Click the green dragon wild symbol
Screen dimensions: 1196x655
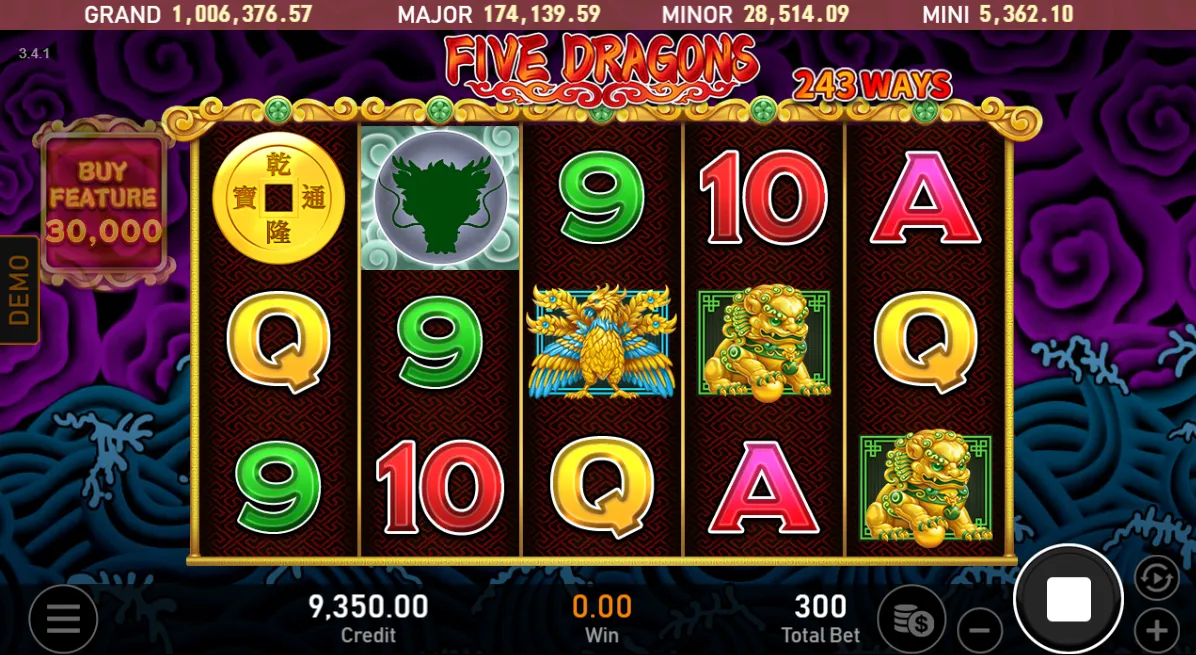coord(440,198)
